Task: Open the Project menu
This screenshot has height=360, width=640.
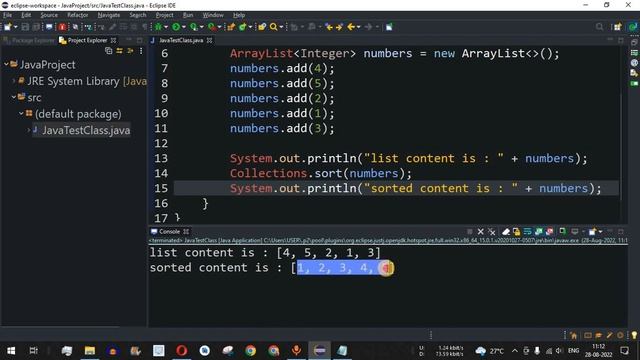Action: (164, 15)
